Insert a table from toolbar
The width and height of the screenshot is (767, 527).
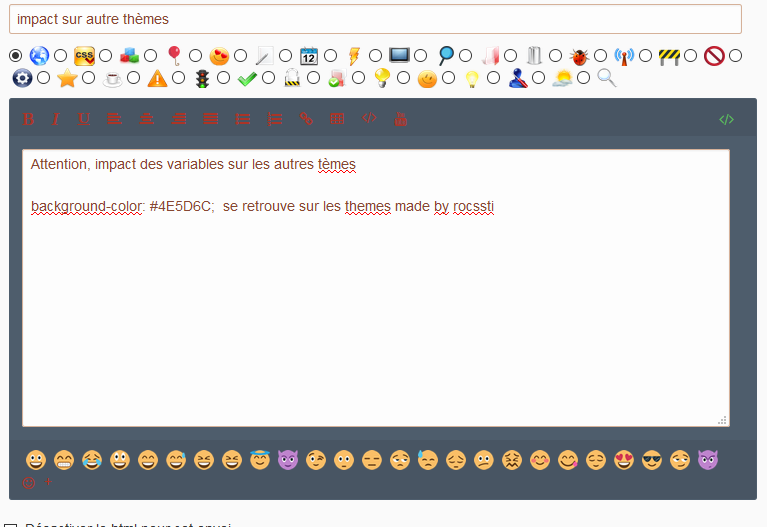pyautogui.click(x=337, y=119)
